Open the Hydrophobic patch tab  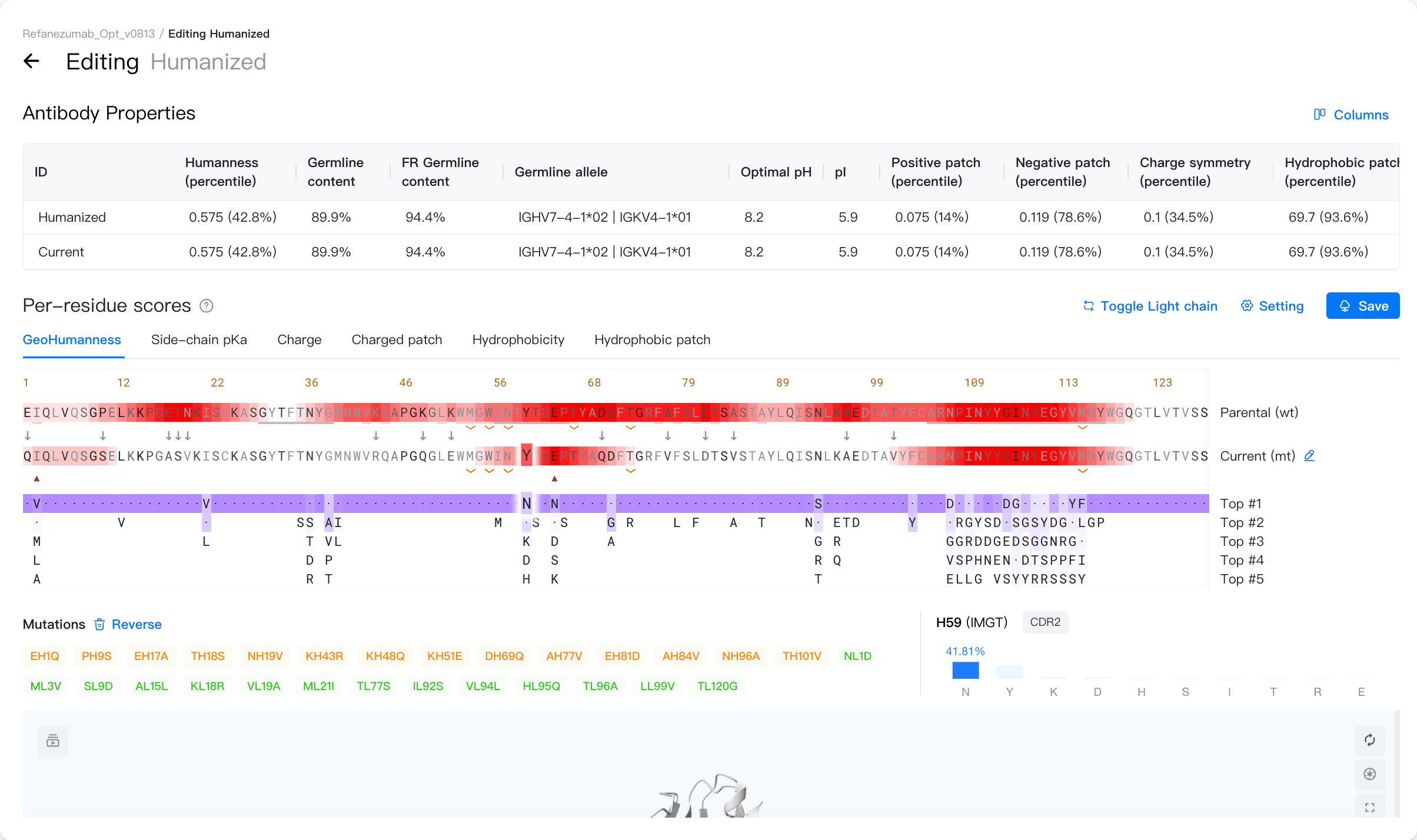(x=653, y=340)
